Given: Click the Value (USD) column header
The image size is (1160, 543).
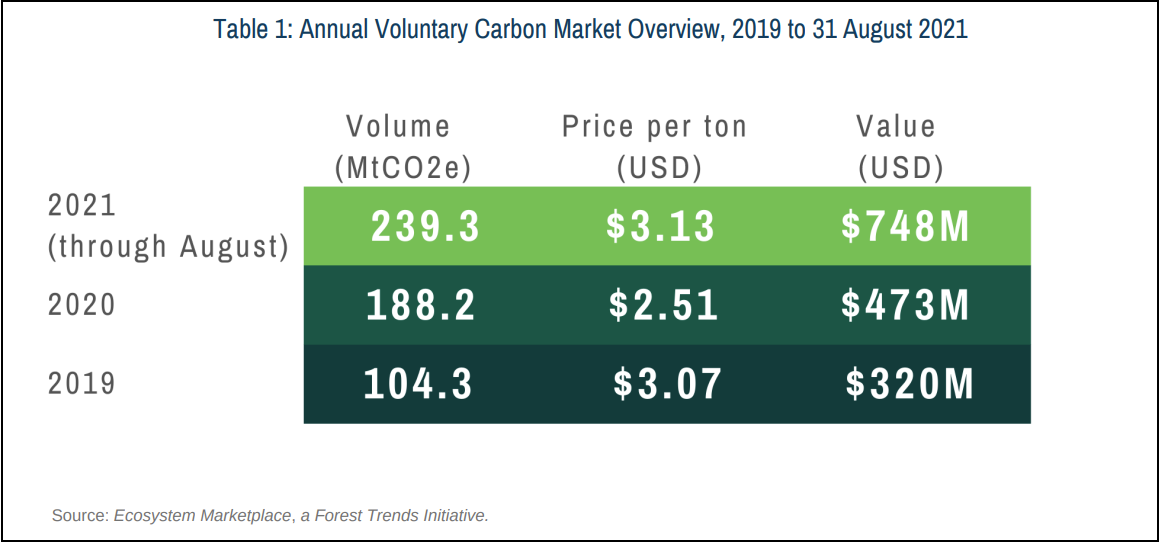Looking at the screenshot, I should (x=900, y=147).
